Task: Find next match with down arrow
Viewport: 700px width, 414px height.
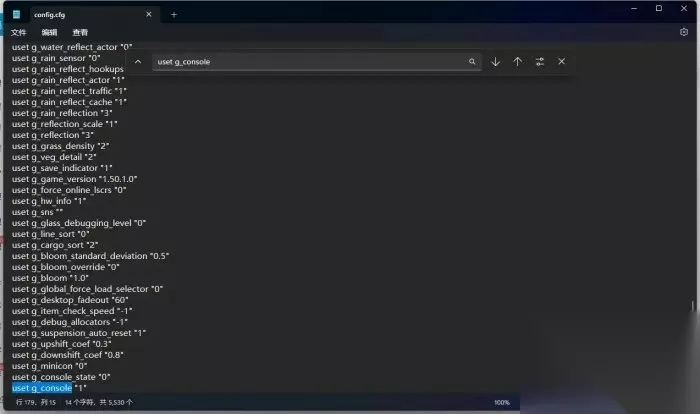Action: point(496,62)
